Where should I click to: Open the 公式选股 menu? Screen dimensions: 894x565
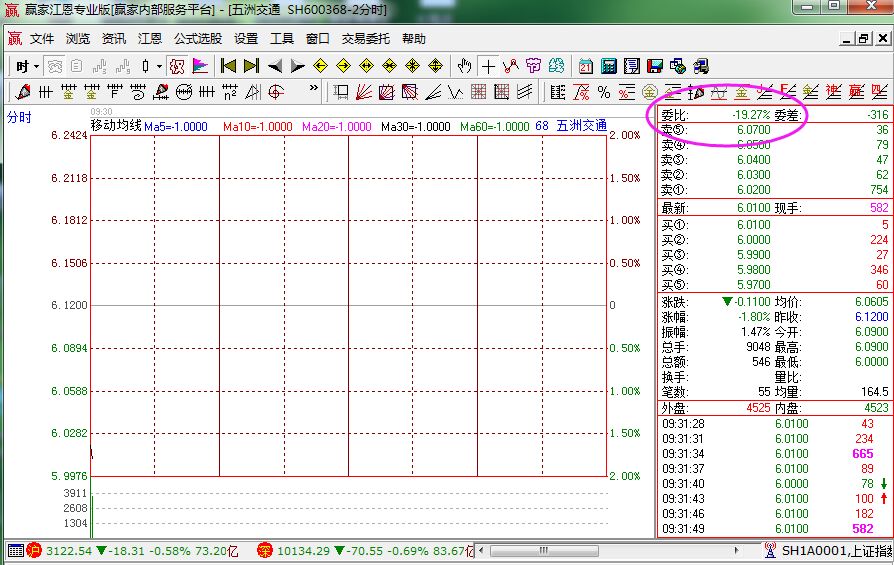click(198, 39)
